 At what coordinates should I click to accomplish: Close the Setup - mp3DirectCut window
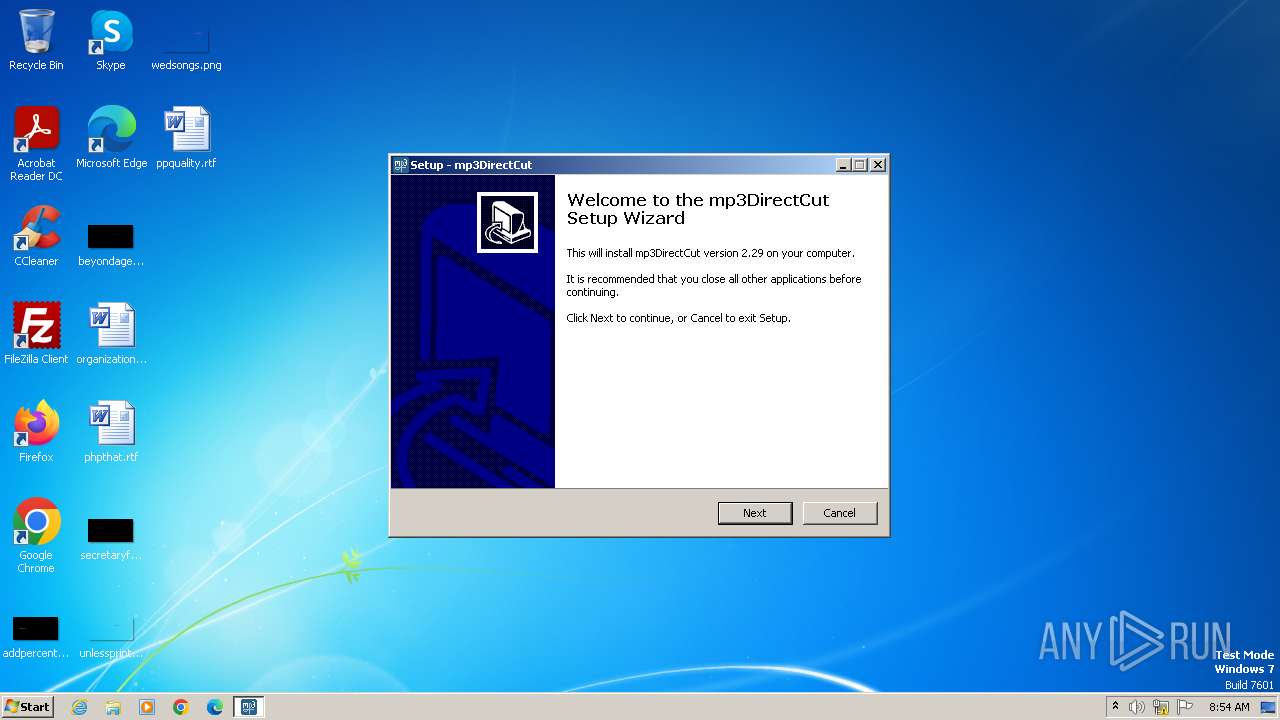click(x=878, y=165)
